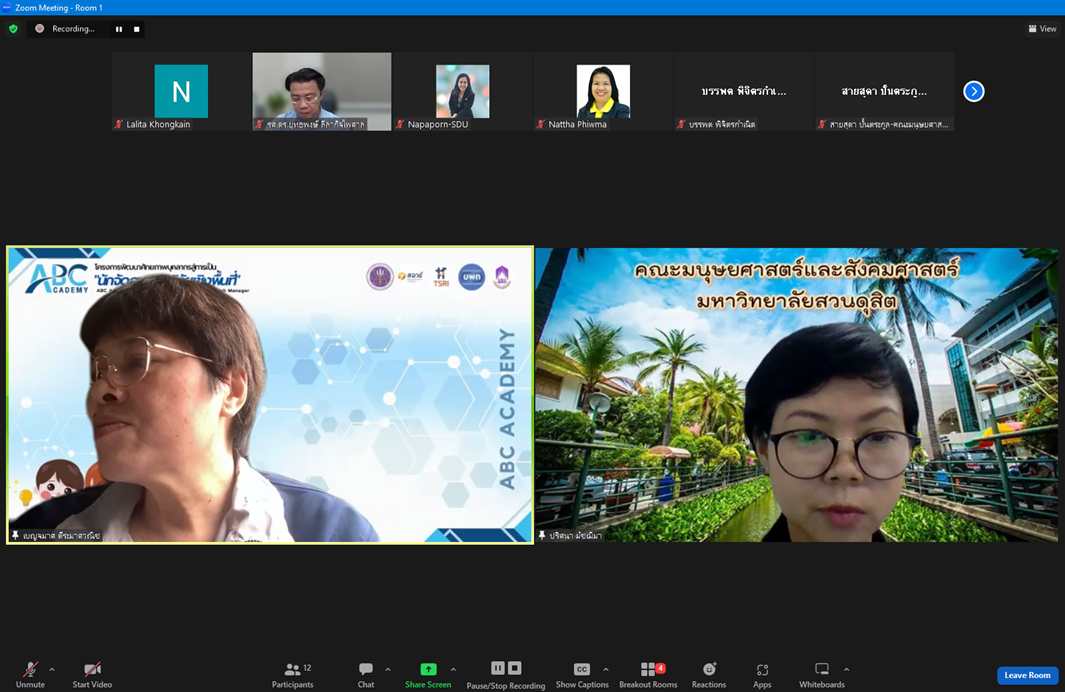Open the Participants panel

coord(292,674)
